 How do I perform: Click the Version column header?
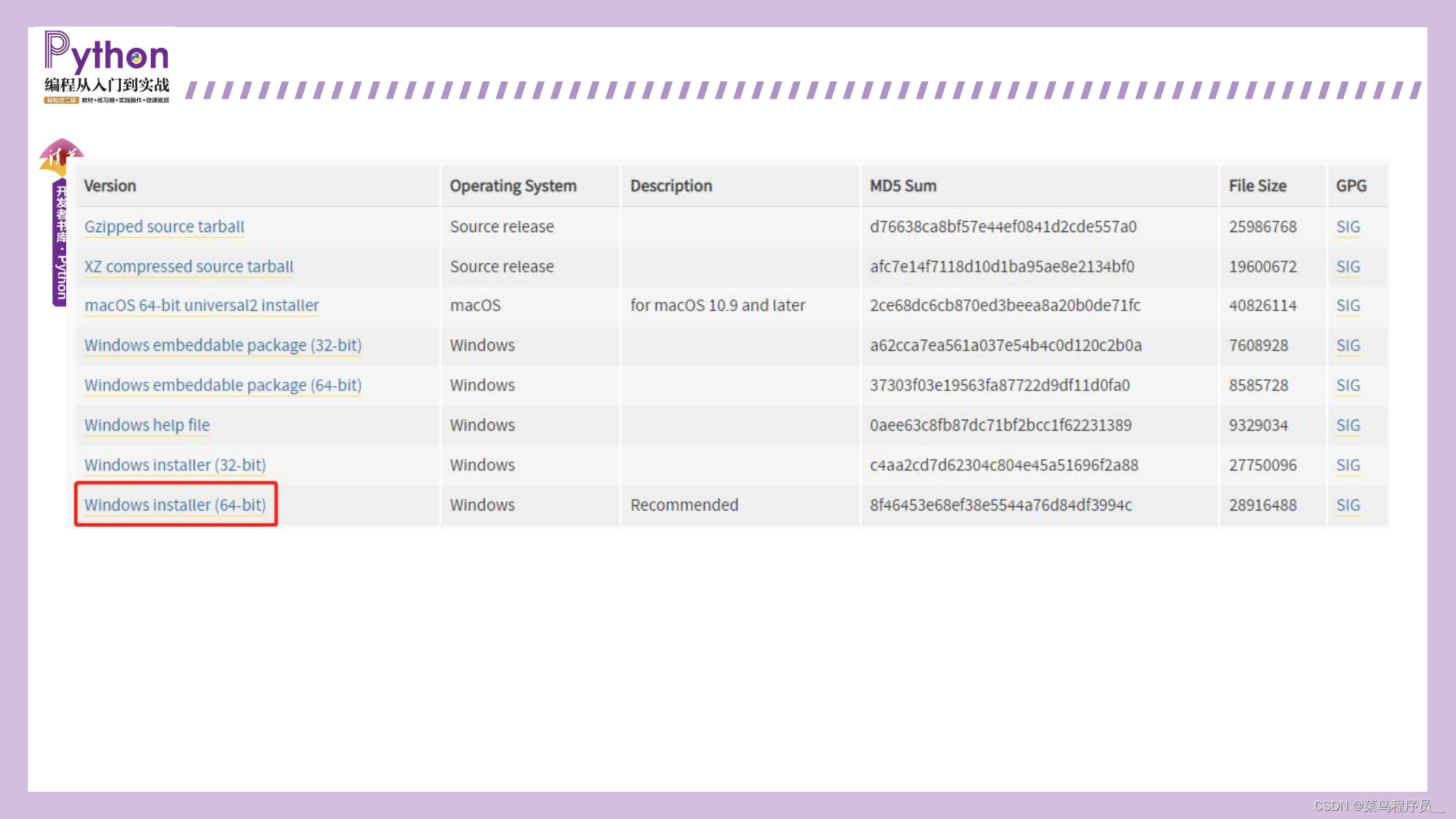tap(110, 186)
